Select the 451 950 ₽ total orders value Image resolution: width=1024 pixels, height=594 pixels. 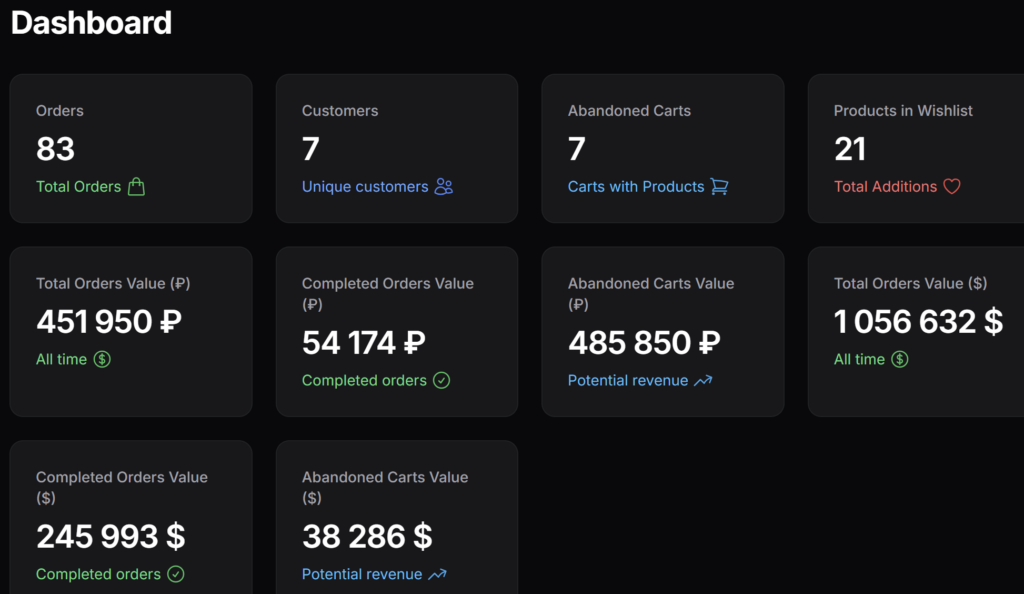click(109, 322)
